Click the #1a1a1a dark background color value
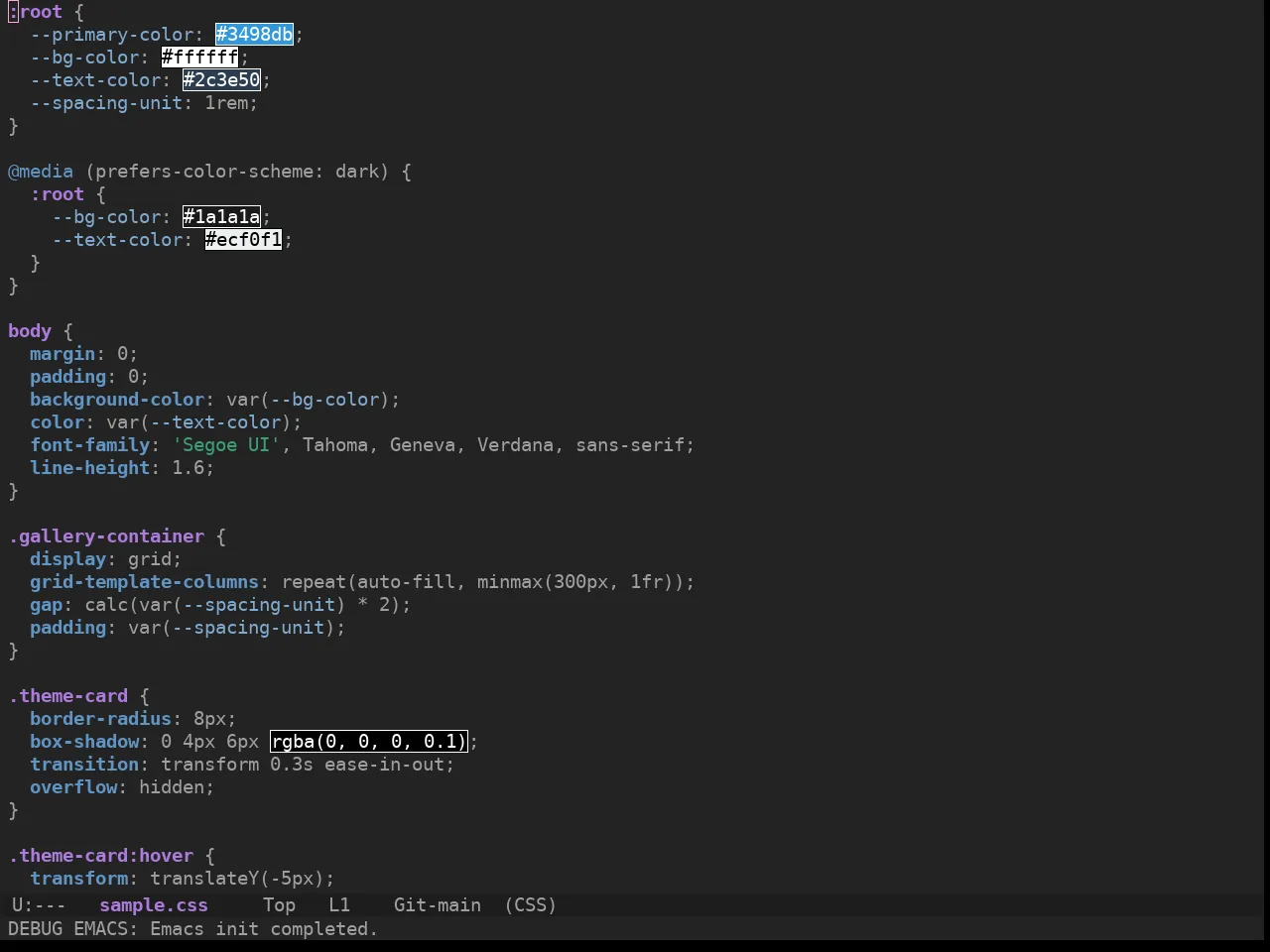The image size is (1270, 952). coord(221,217)
